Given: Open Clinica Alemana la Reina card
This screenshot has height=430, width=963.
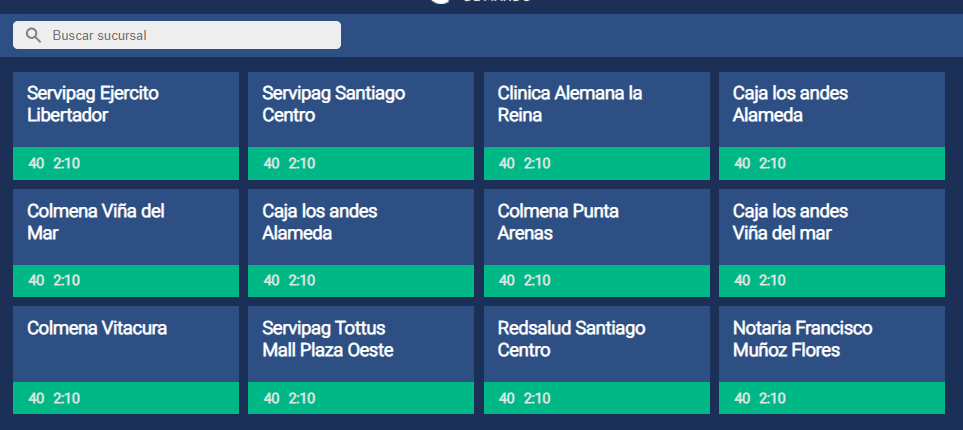Looking at the screenshot, I should click(597, 126).
